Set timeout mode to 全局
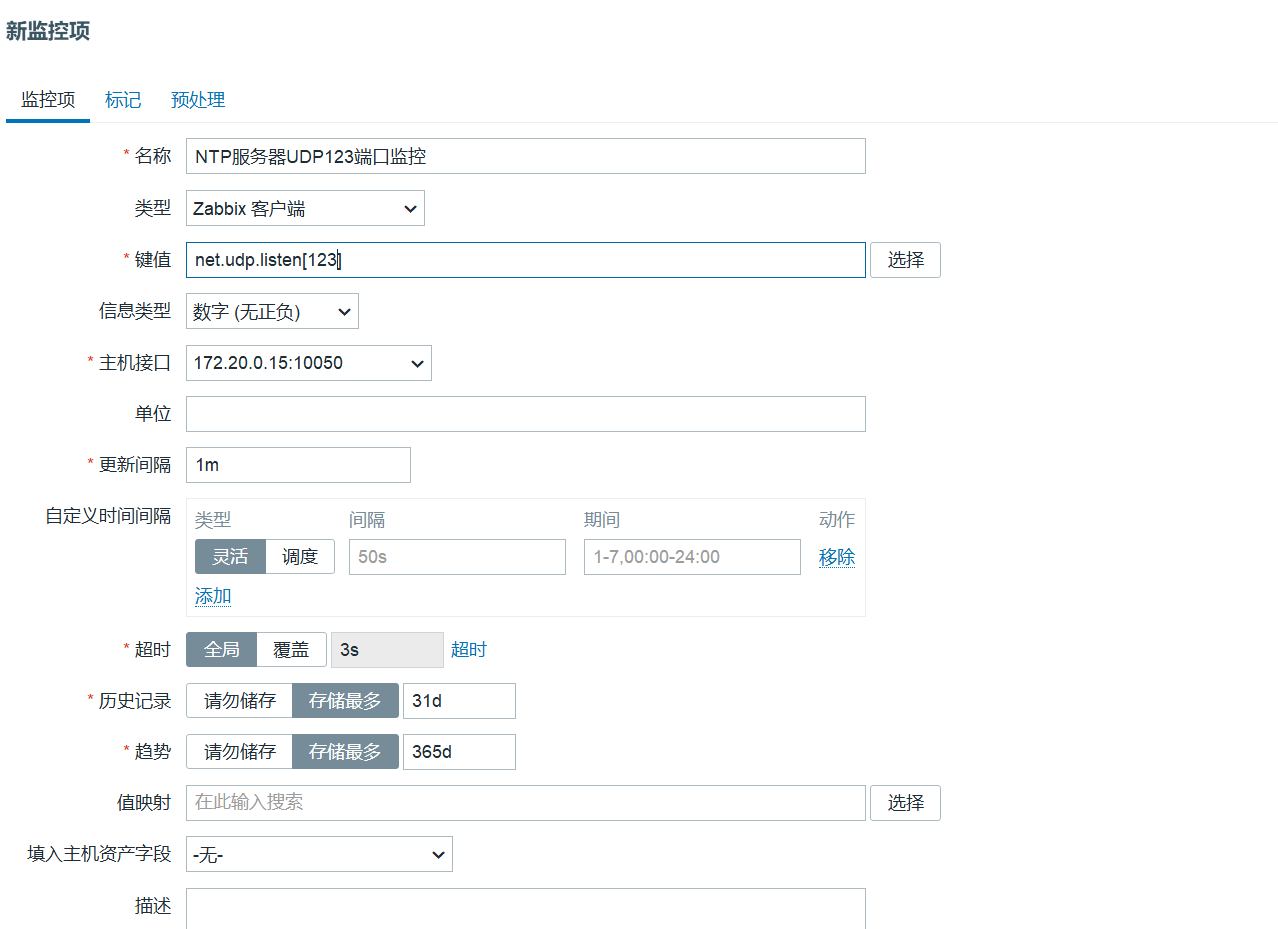This screenshot has height=929, width=1278. 221,650
